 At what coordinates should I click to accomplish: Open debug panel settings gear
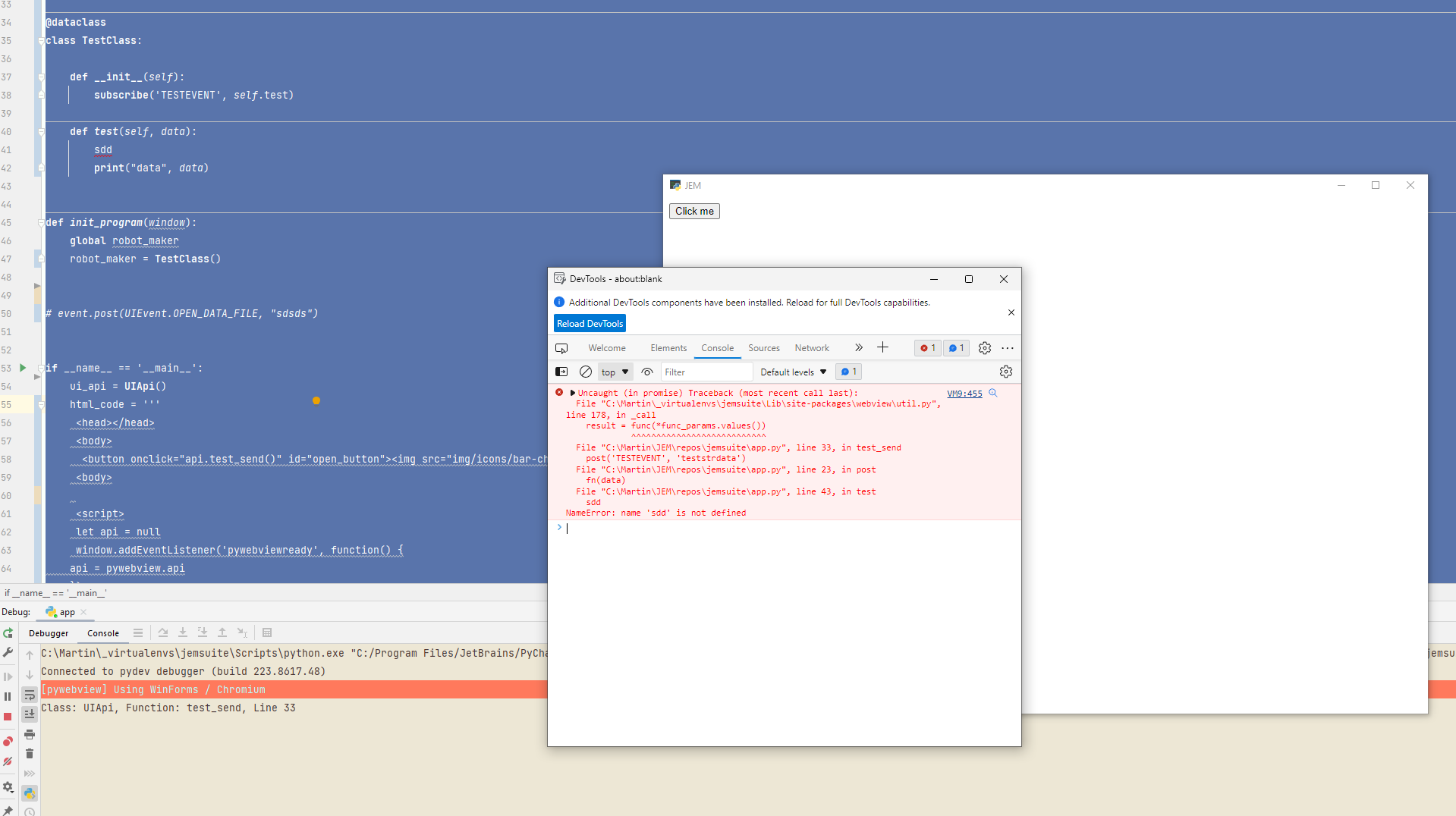coord(8,787)
